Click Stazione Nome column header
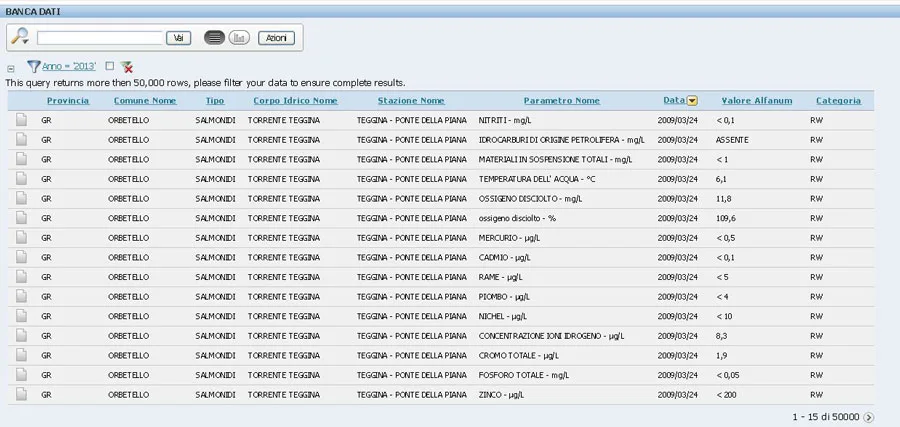900x427 pixels. (x=411, y=100)
